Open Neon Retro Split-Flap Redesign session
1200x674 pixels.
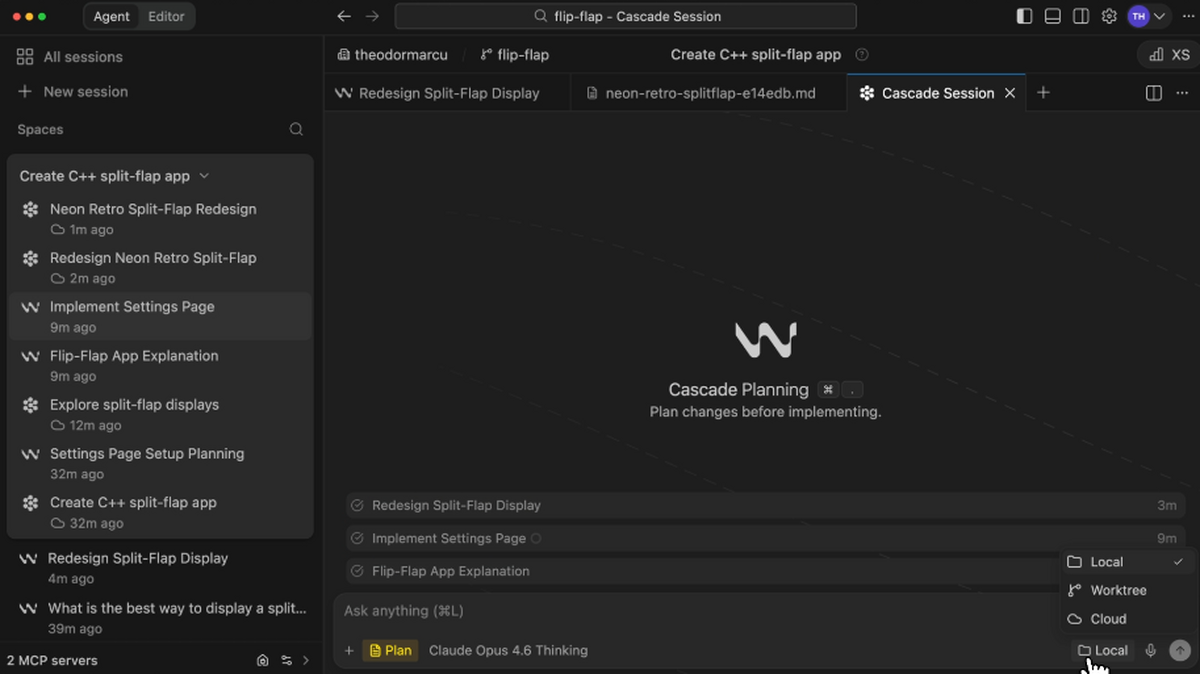click(160, 218)
